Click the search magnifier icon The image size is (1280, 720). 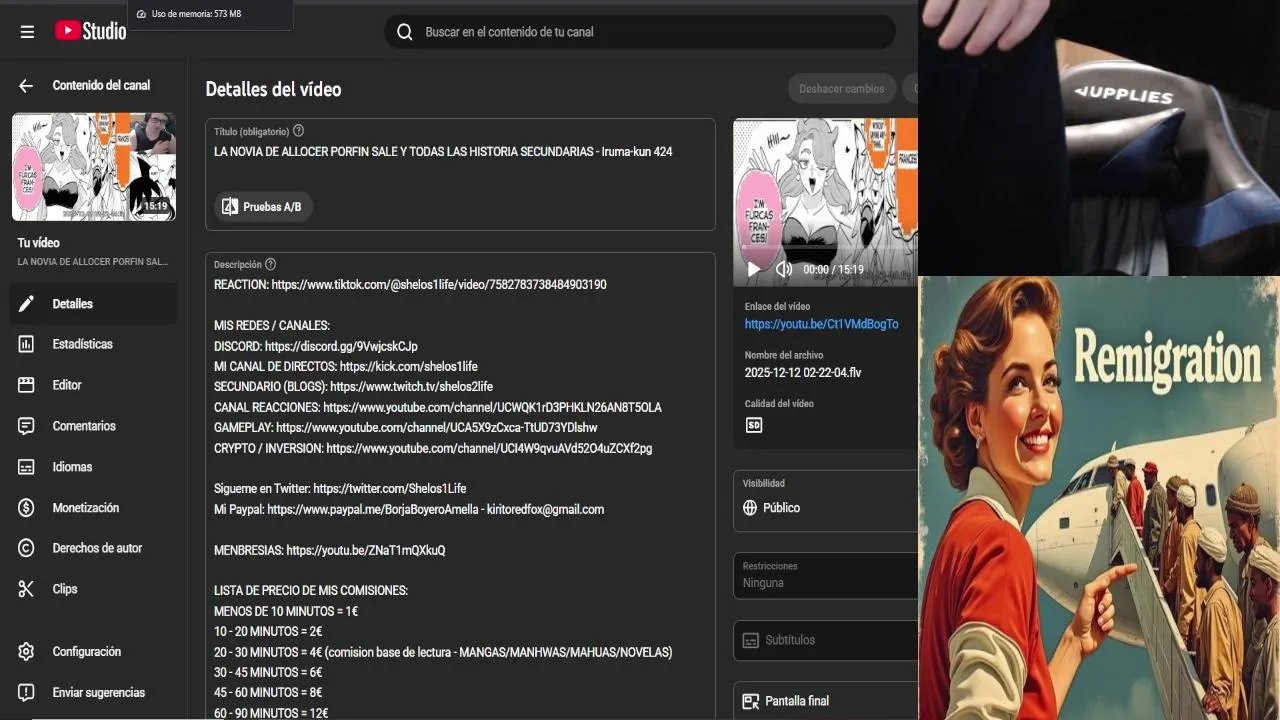coord(405,32)
